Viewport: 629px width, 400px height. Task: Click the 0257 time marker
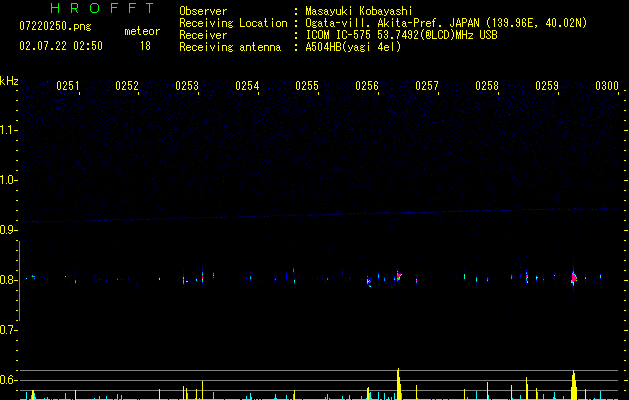(427, 86)
